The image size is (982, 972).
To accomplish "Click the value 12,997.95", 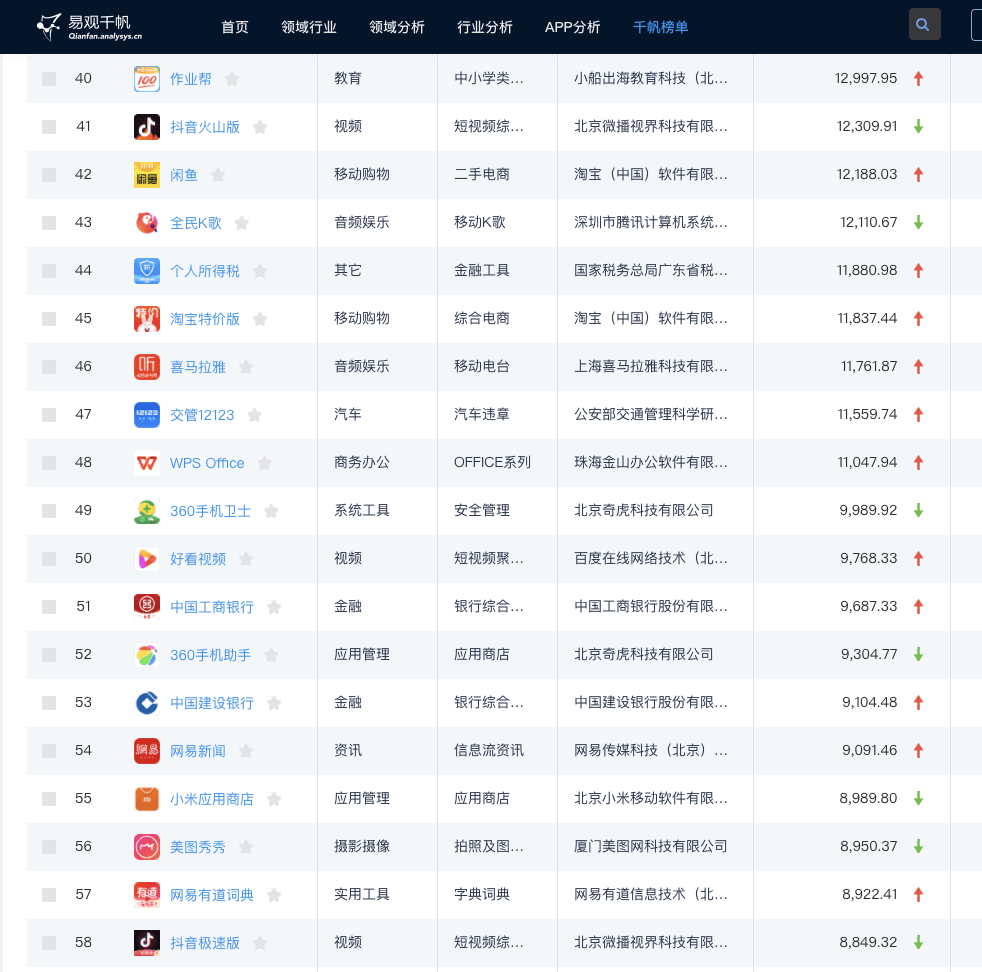I will pos(866,78).
